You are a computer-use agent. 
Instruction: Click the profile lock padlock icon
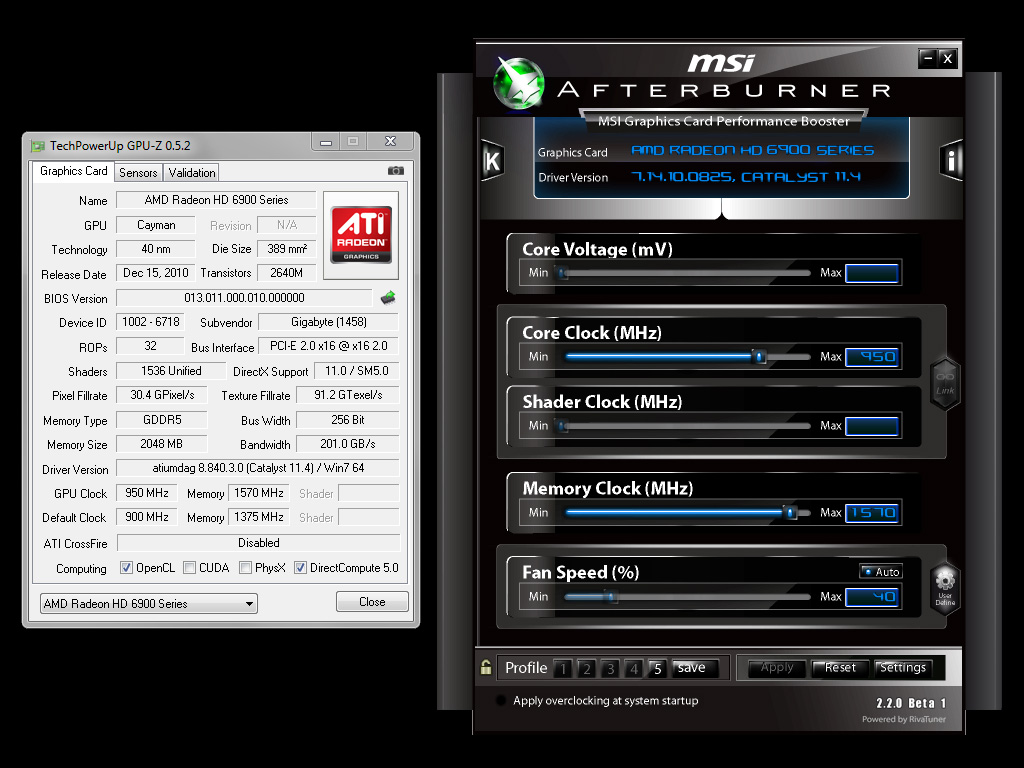(485, 667)
